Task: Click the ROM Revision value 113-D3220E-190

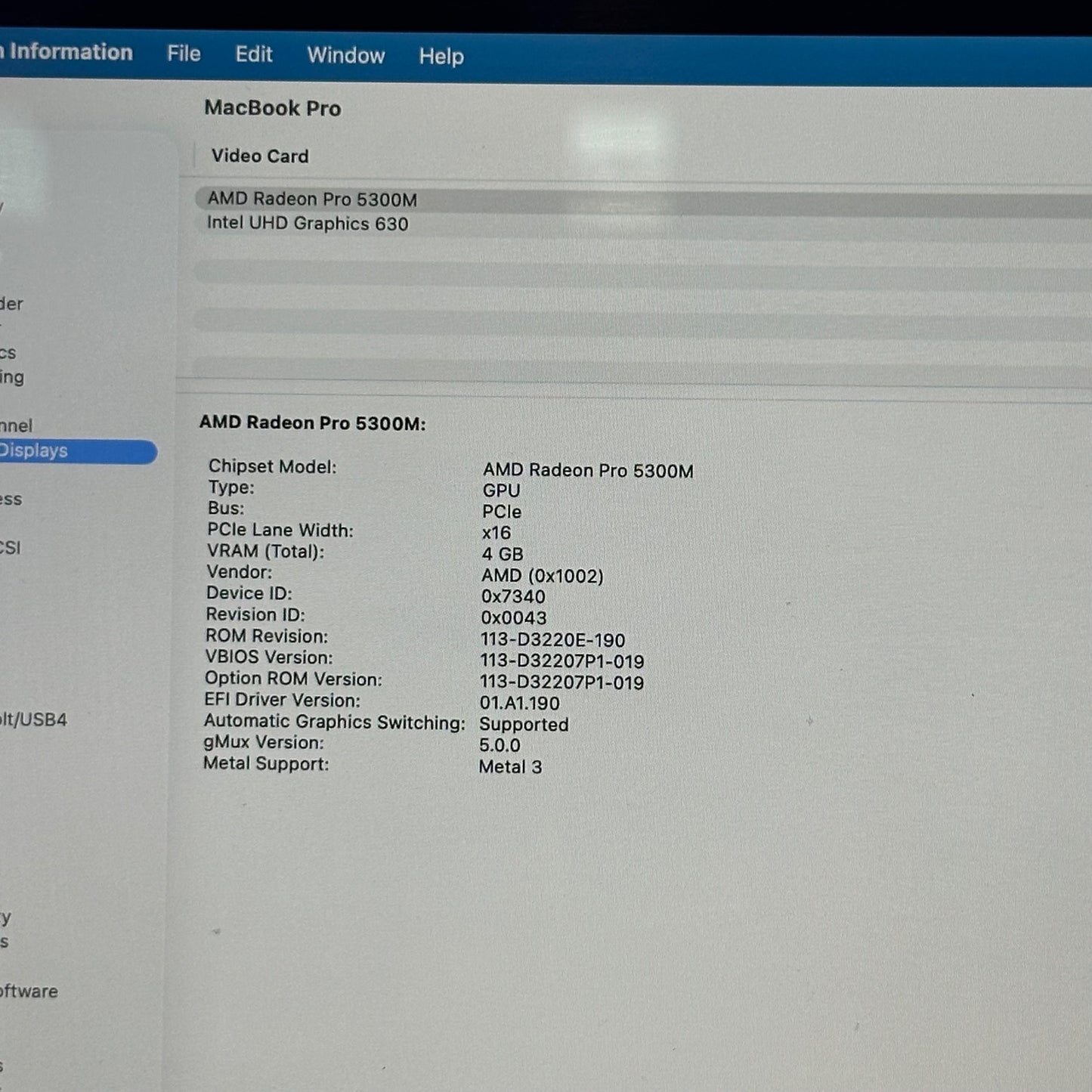Action: pos(552,640)
